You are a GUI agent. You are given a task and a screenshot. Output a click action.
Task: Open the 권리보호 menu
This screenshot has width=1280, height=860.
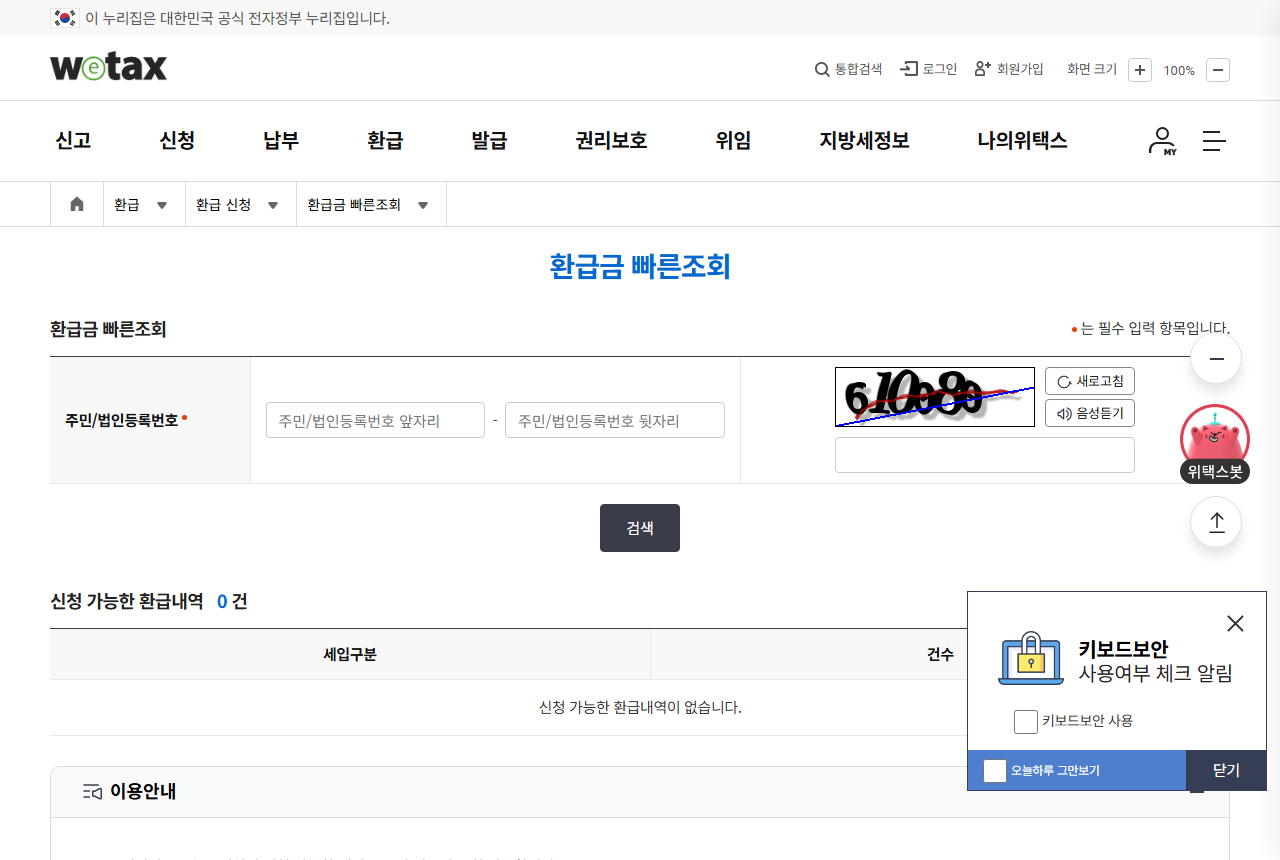pyautogui.click(x=611, y=141)
